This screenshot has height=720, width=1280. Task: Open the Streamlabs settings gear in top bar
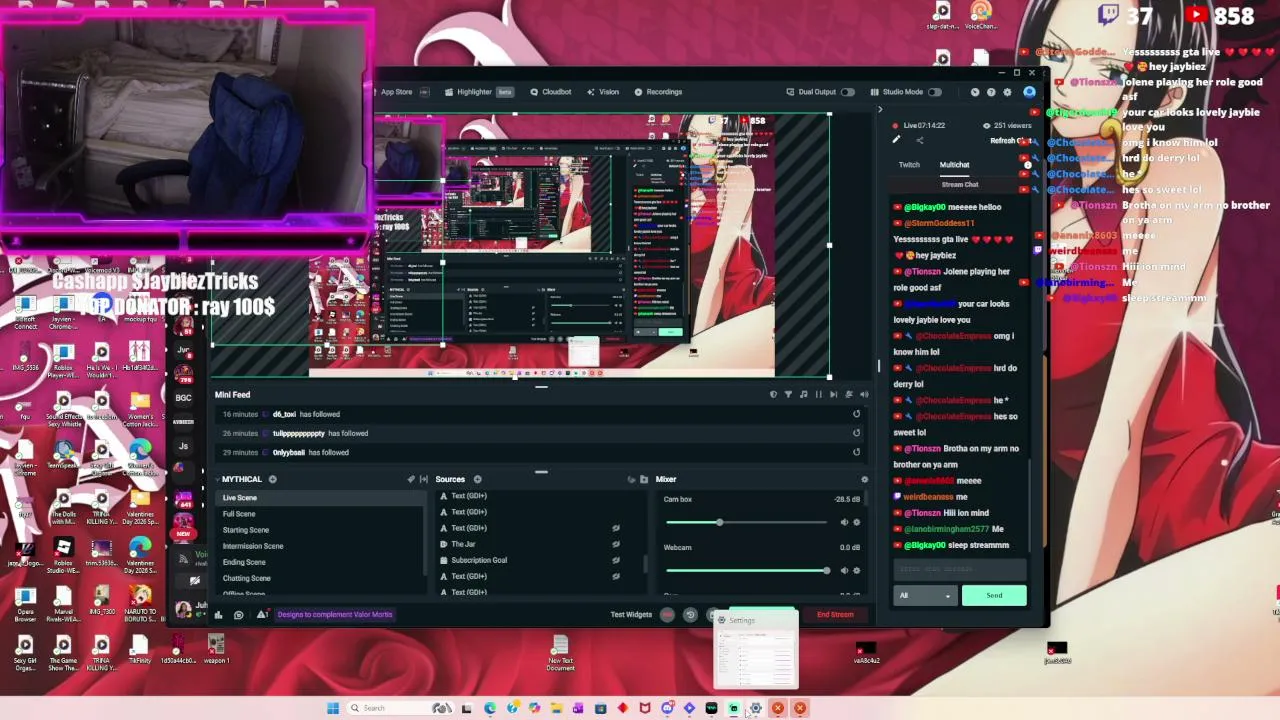[1007, 92]
